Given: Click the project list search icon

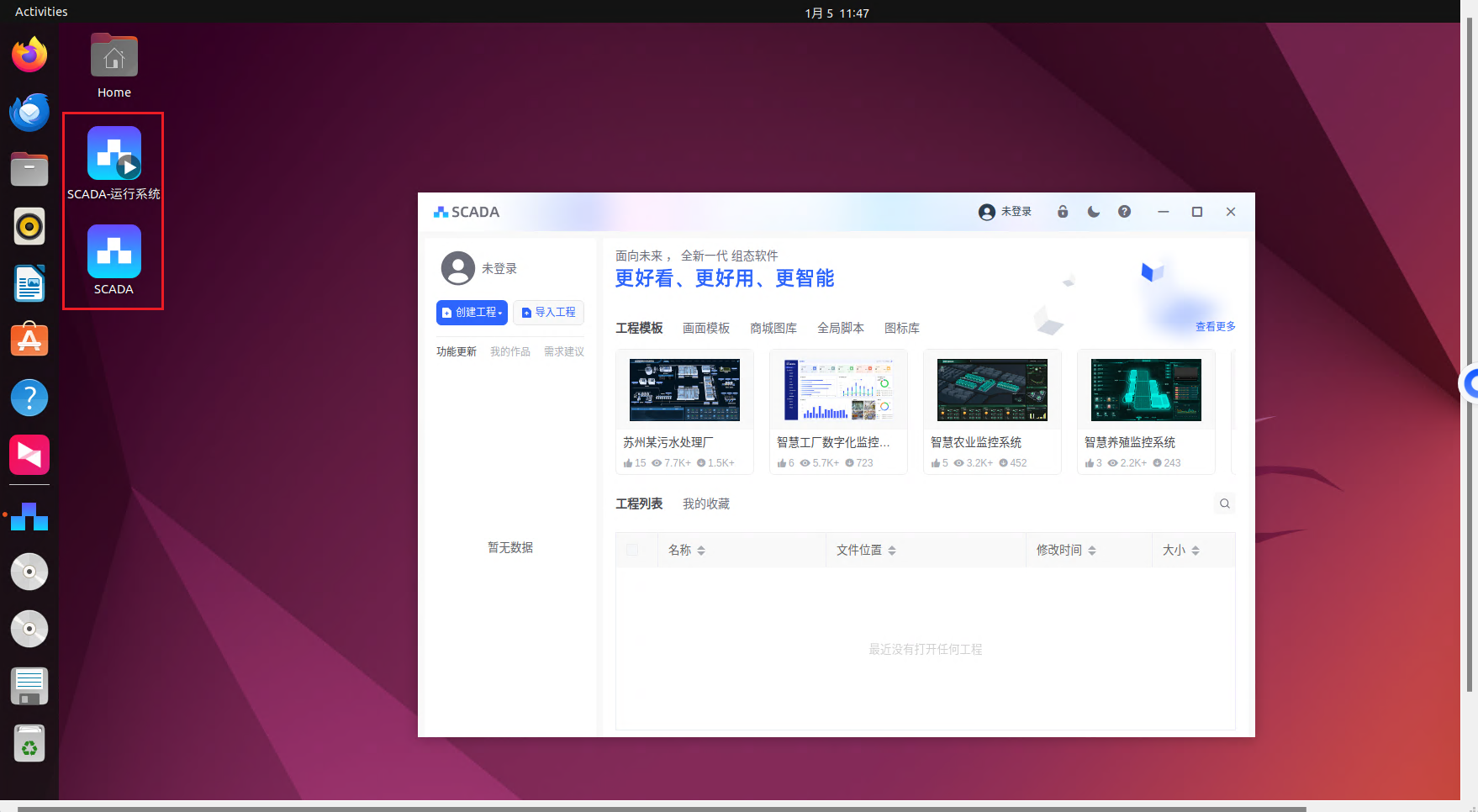Looking at the screenshot, I should click(x=1224, y=504).
